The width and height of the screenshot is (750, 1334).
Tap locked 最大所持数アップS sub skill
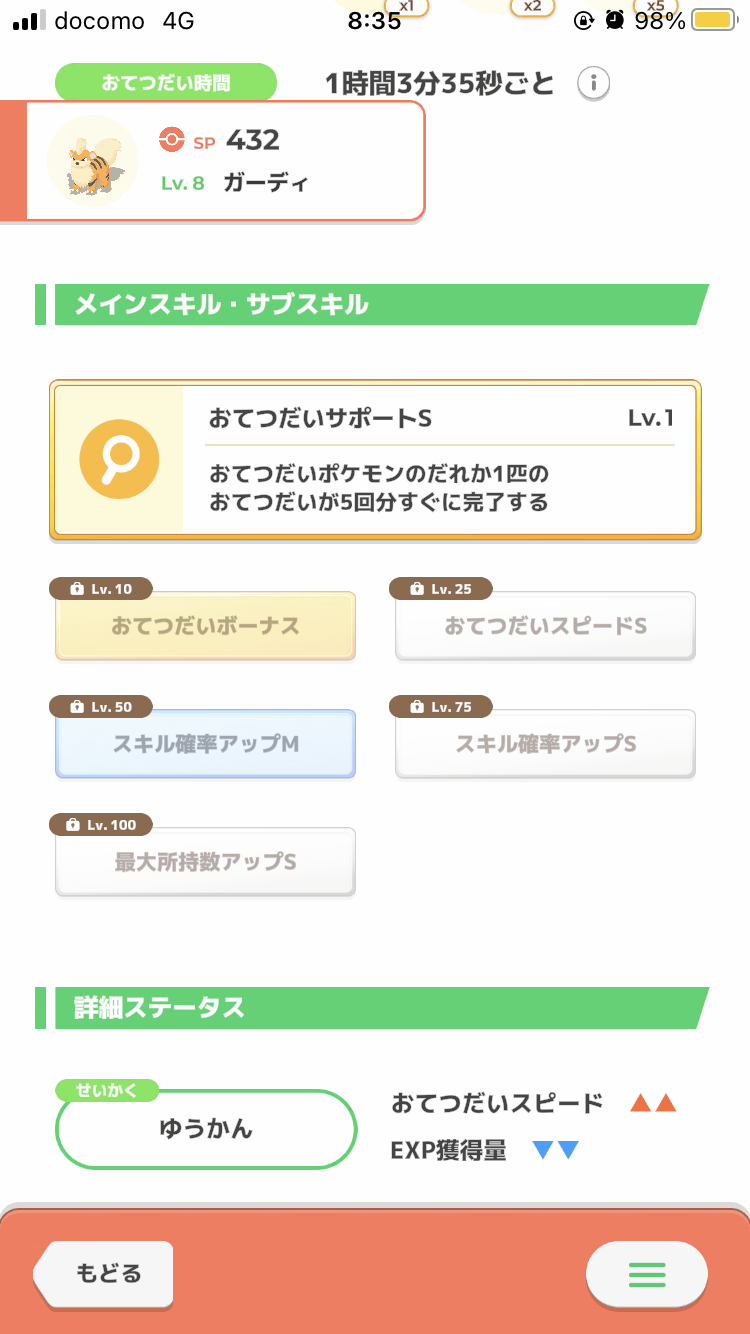[x=205, y=862]
